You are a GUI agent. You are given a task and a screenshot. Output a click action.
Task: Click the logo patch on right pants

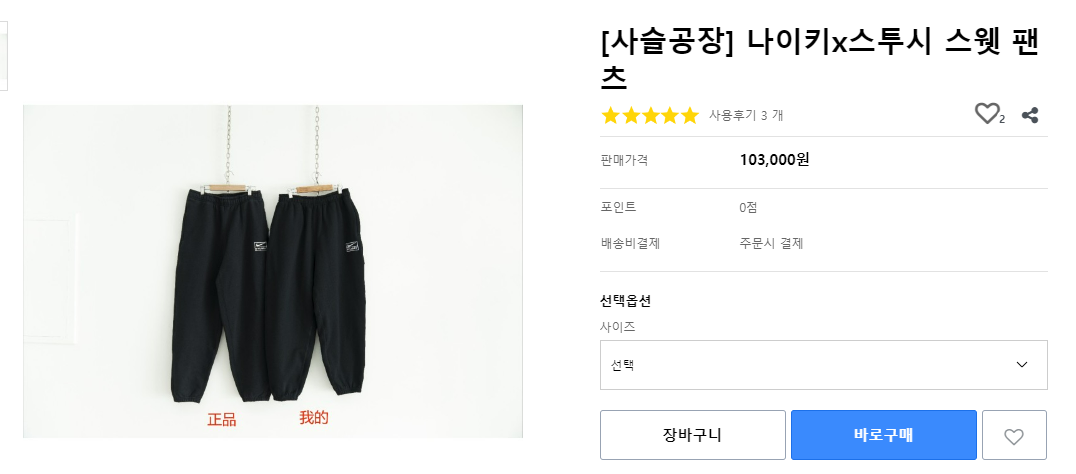coord(351,244)
